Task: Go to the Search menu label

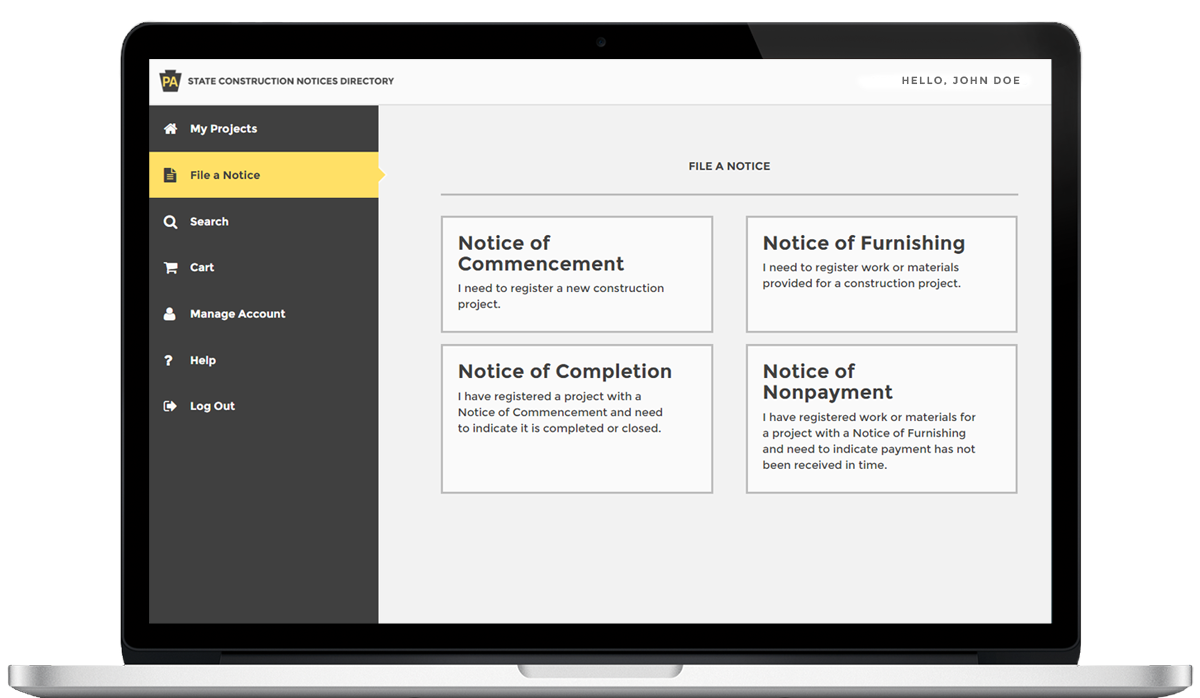Action: 209,222
